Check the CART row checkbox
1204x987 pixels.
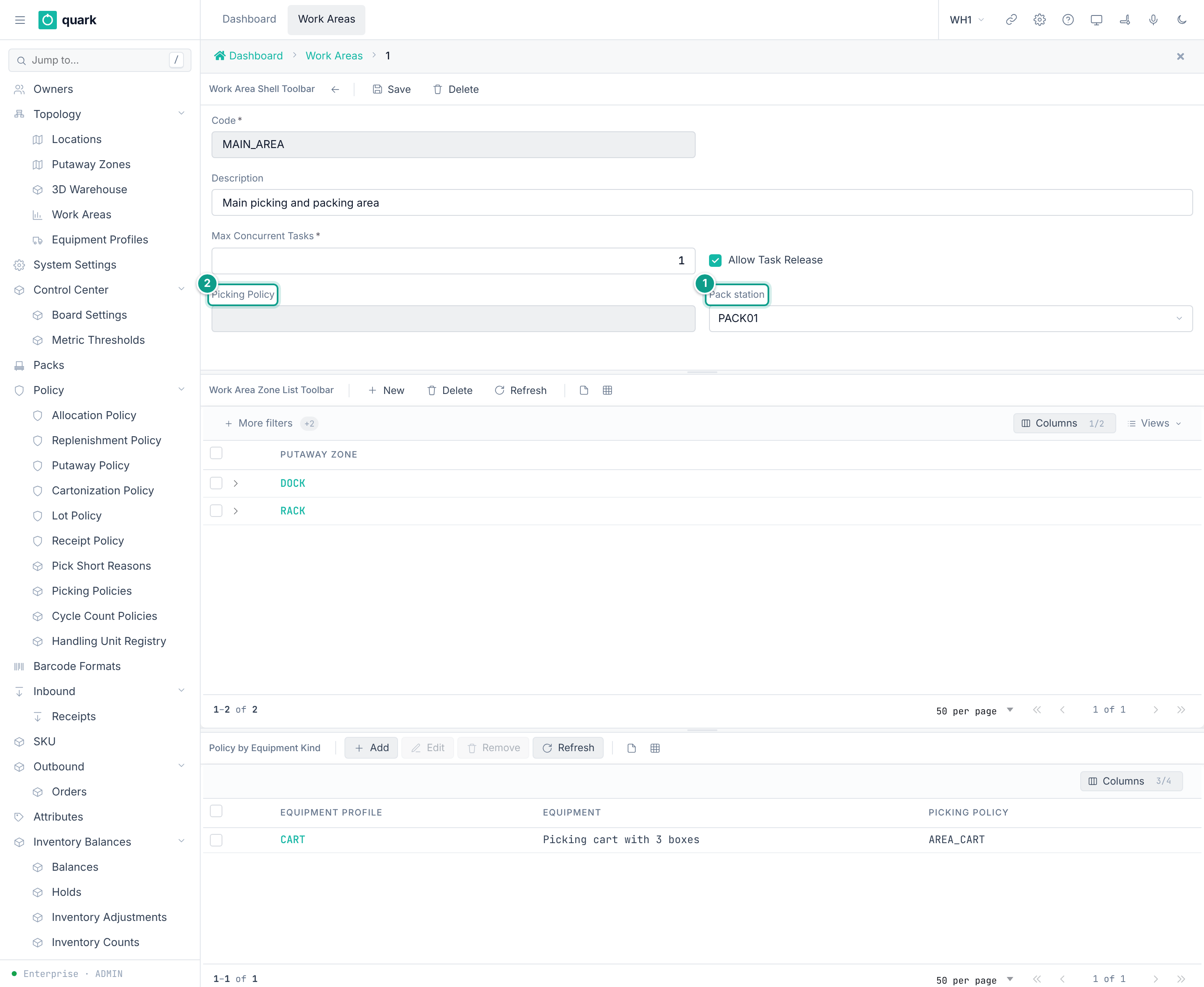(216, 840)
